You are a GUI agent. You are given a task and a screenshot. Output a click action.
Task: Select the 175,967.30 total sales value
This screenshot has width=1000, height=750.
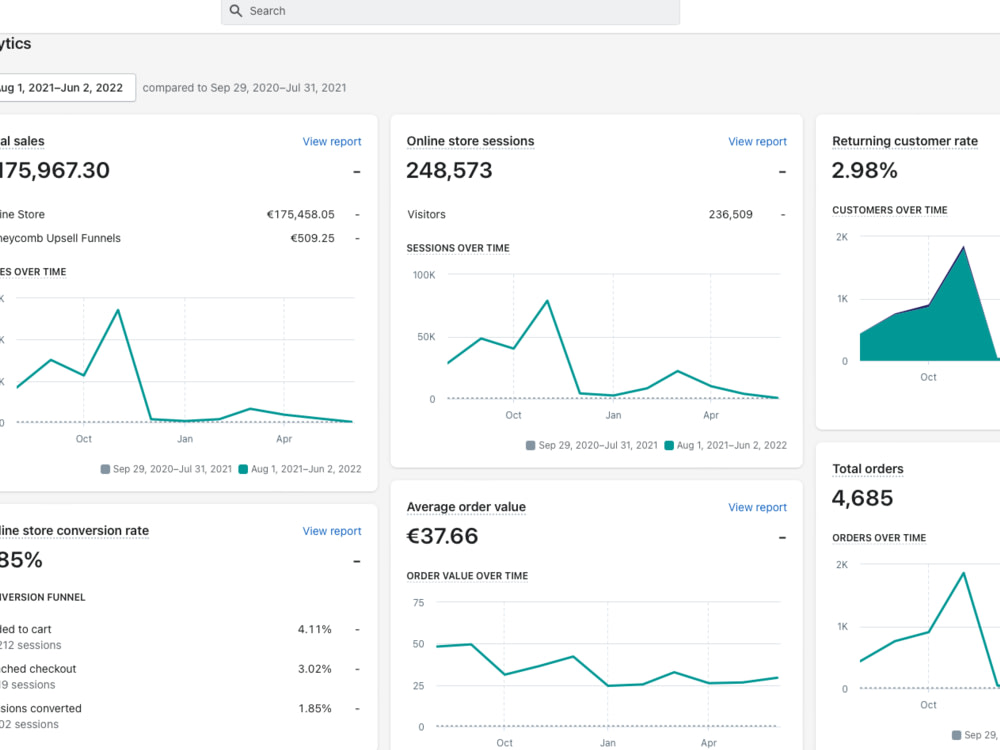(55, 170)
